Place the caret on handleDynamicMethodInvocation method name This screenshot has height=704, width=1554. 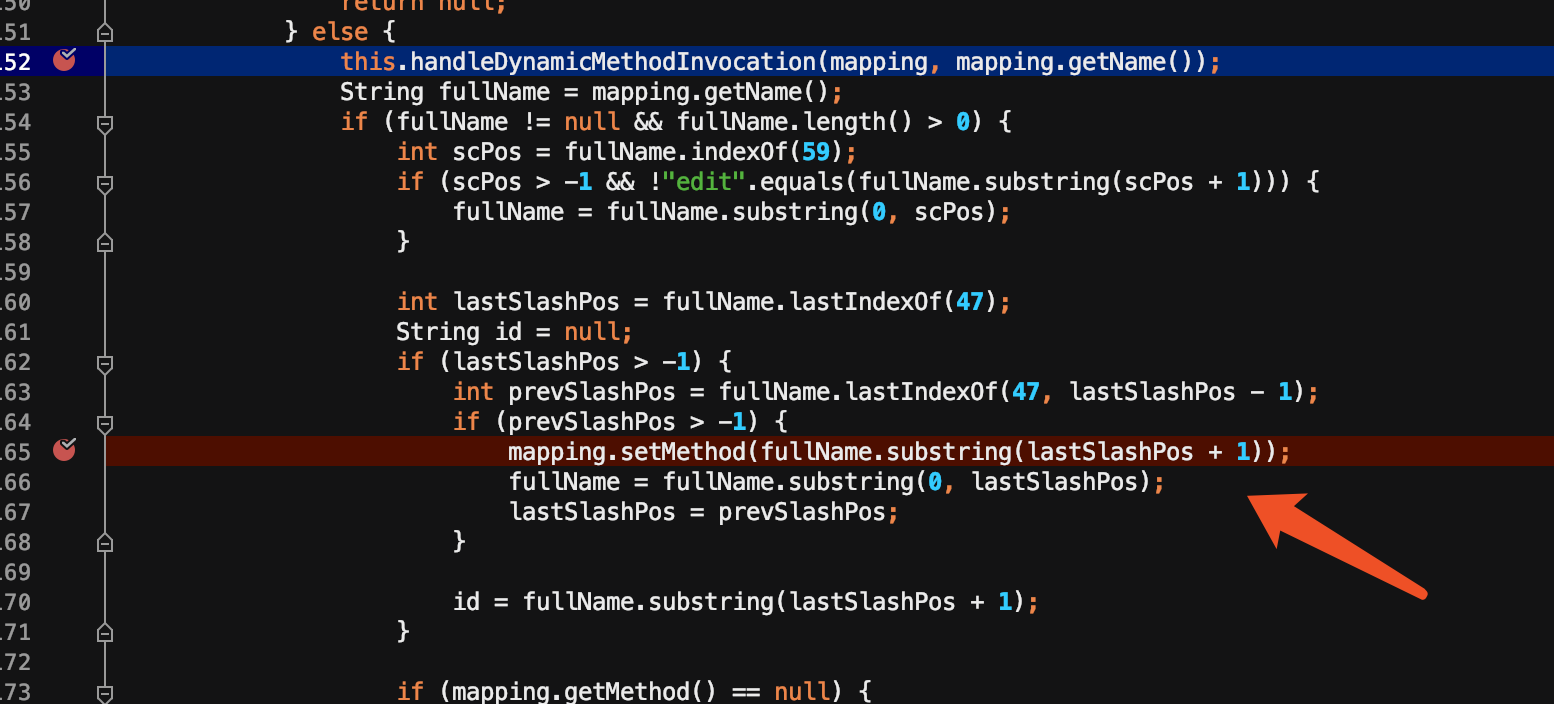(614, 62)
